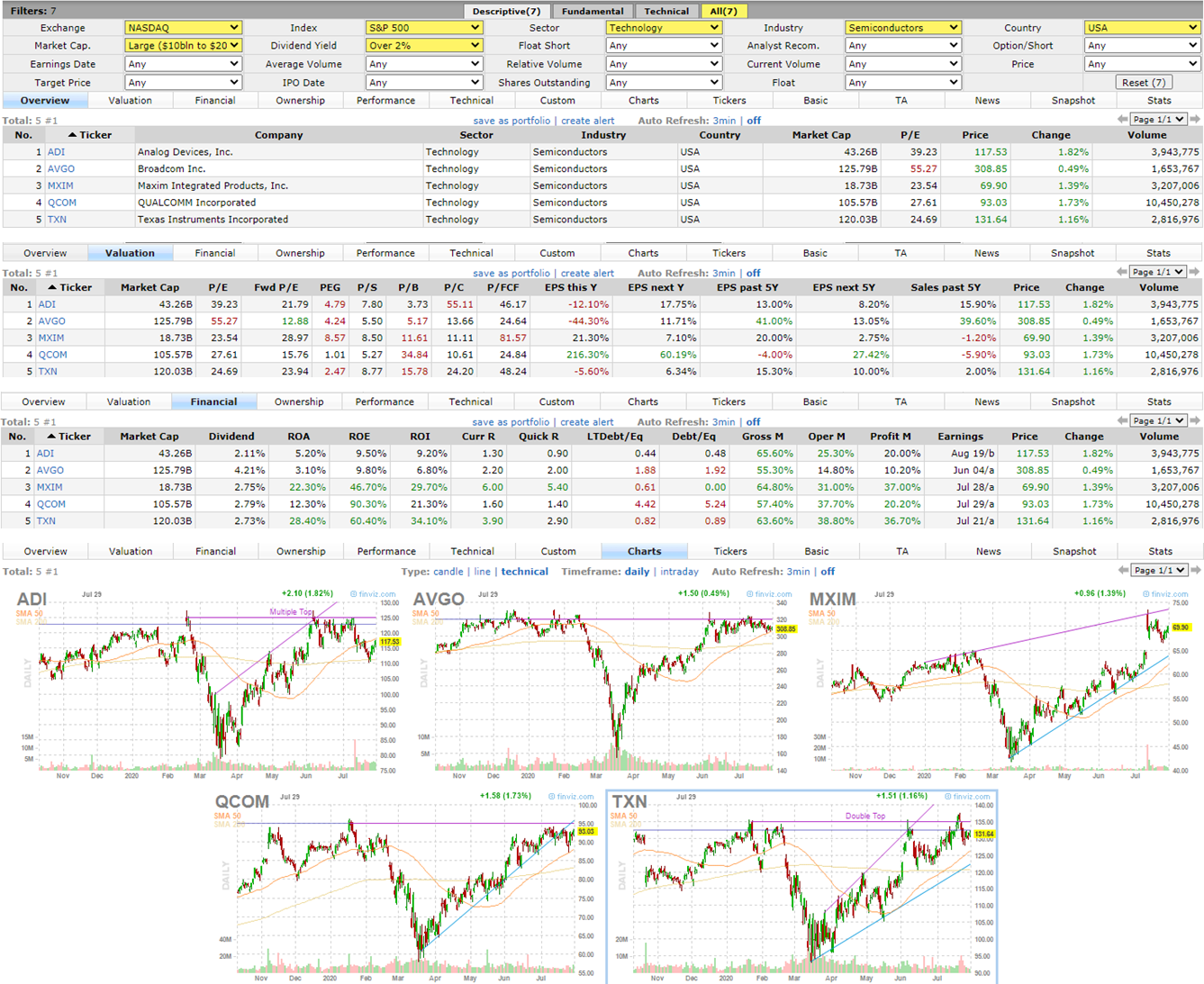Open the QCOM ticker link in Overview table

click(x=62, y=203)
